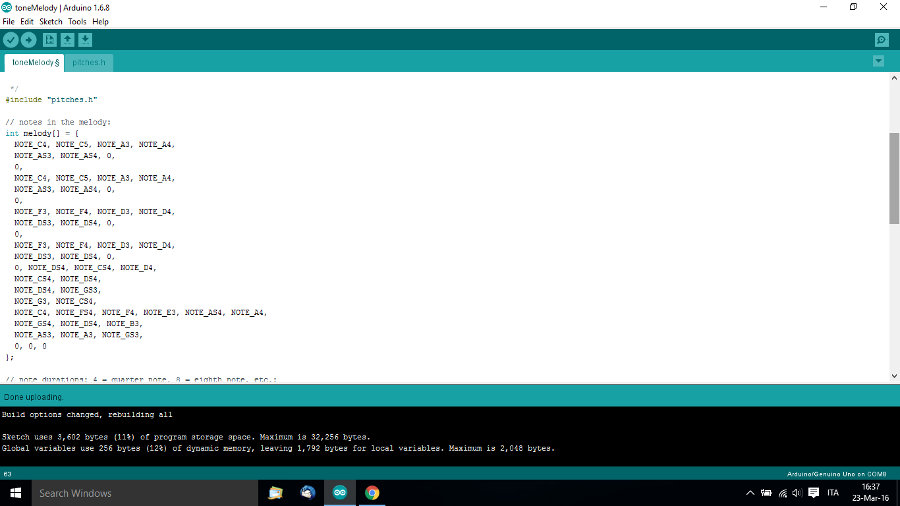
Task: Click the "int melody[] = {" line
Action: point(42,133)
